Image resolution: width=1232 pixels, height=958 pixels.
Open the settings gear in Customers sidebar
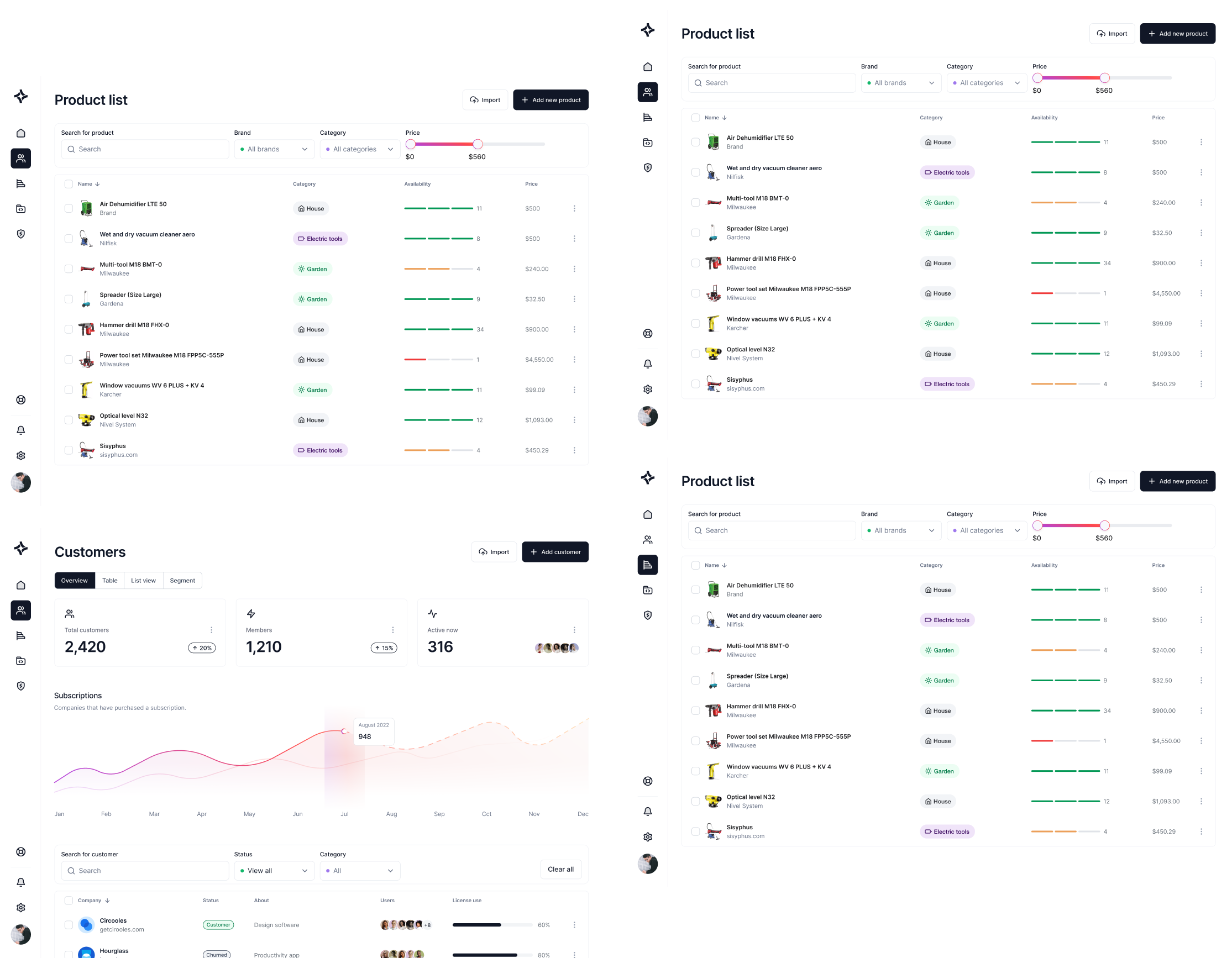[21, 908]
